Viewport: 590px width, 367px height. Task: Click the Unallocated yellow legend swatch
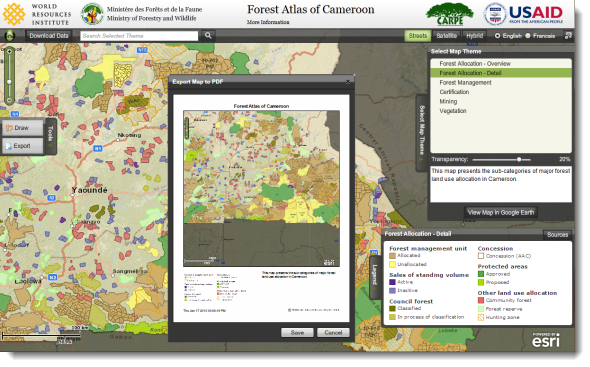[392, 264]
